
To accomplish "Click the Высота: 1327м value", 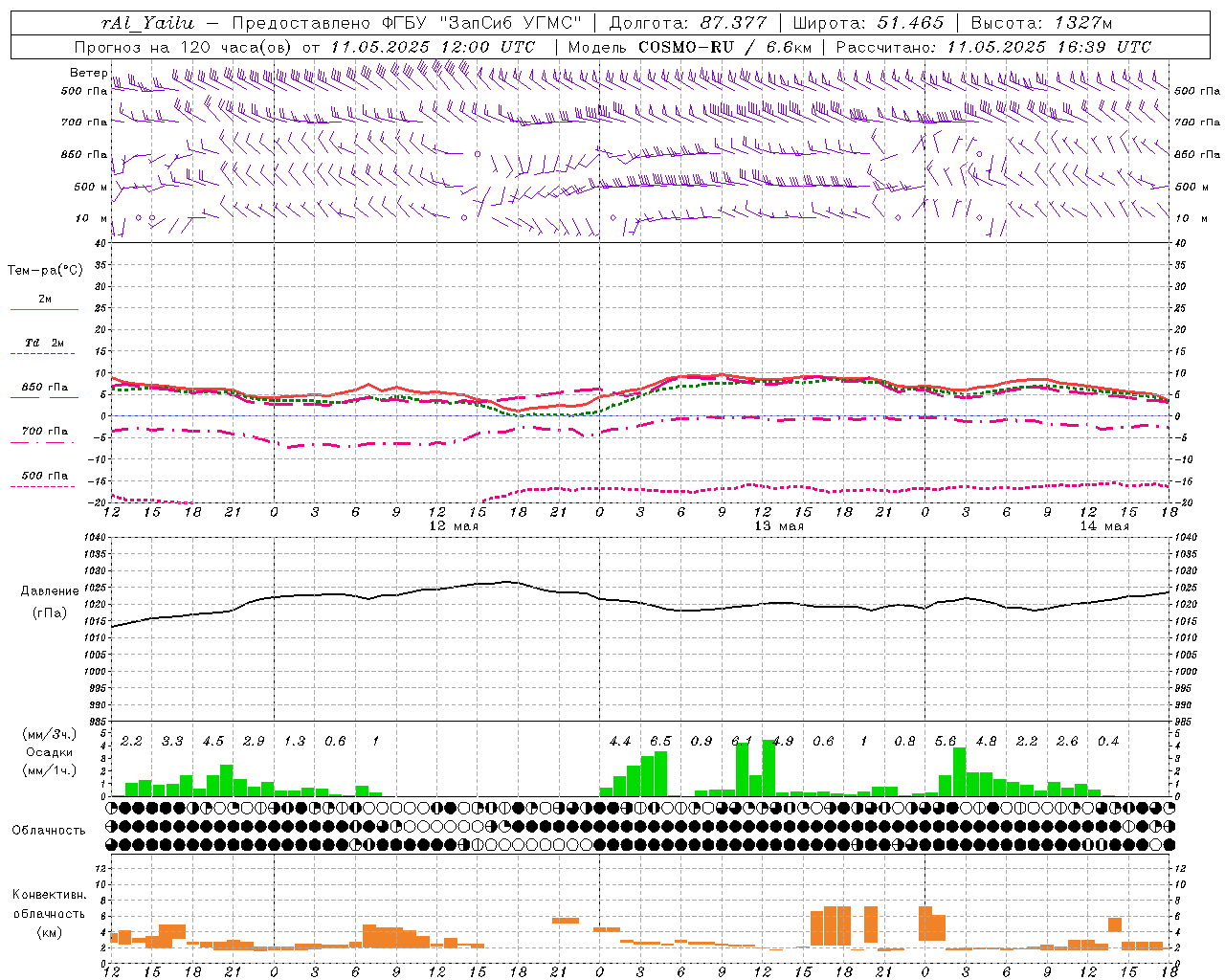I will 1041,23.
